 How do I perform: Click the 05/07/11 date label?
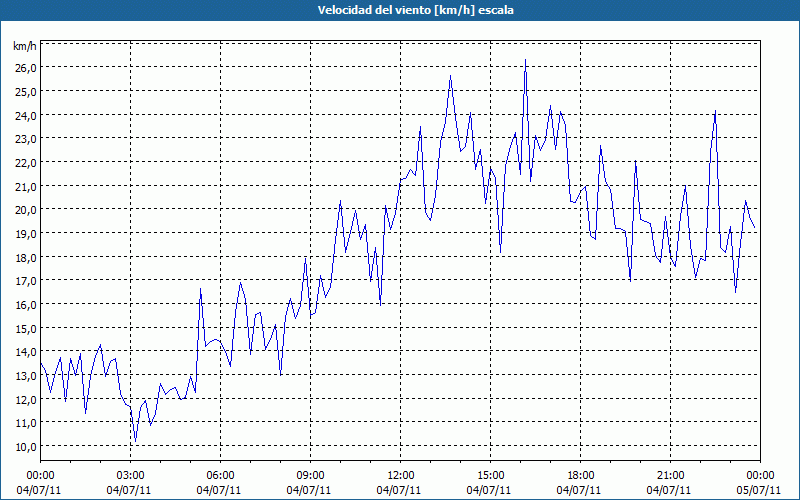tap(759, 490)
